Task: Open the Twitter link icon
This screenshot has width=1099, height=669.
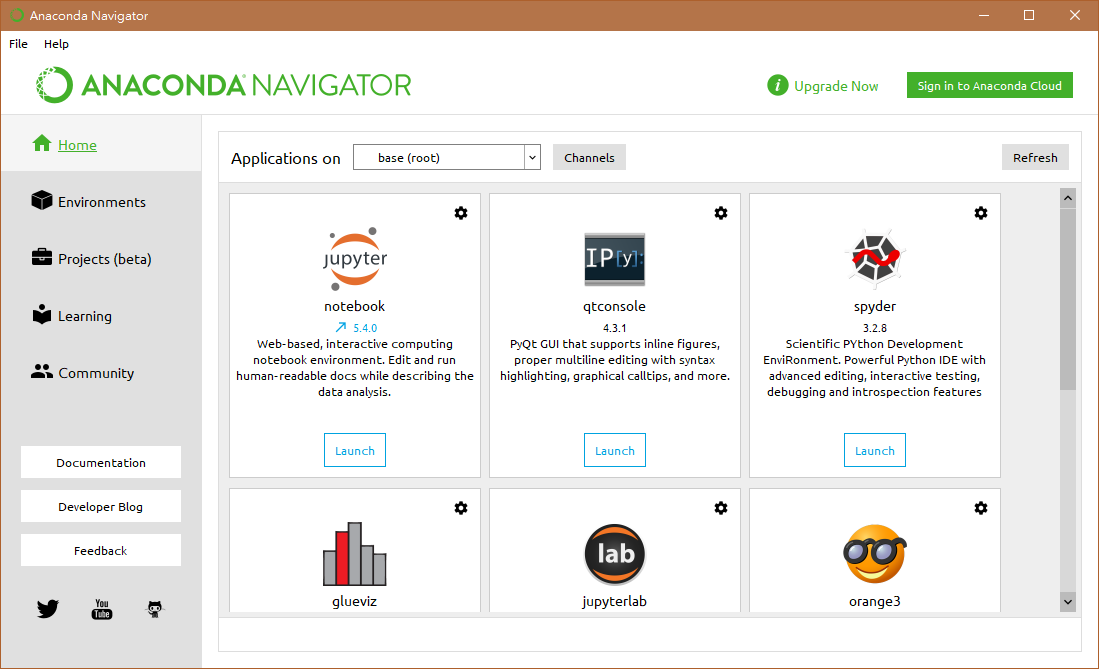Action: (x=48, y=609)
